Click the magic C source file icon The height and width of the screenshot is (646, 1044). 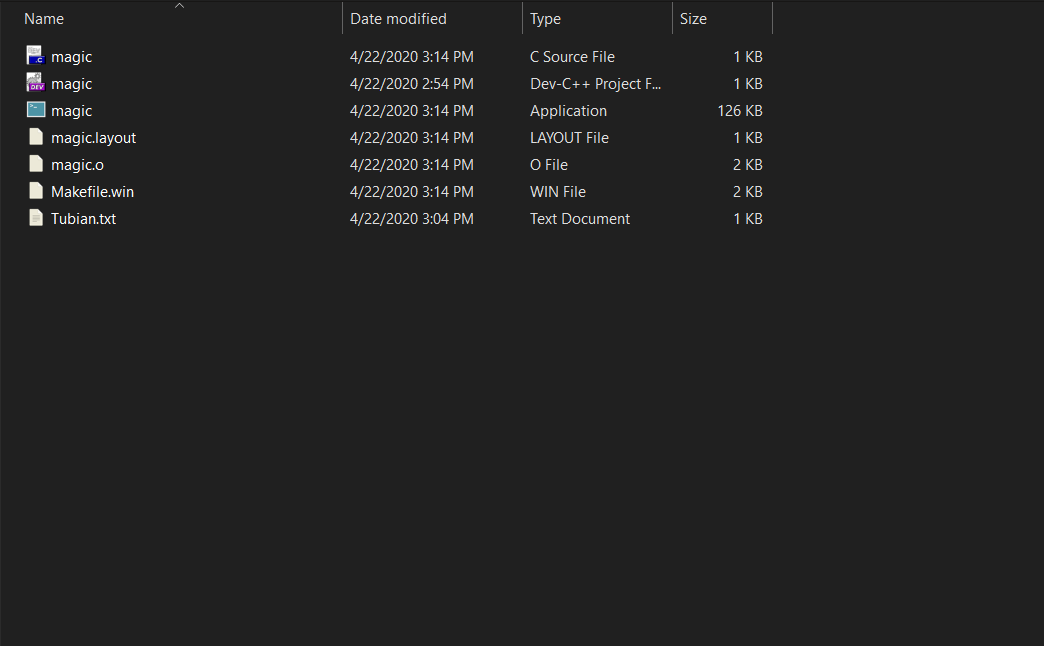tap(36, 56)
